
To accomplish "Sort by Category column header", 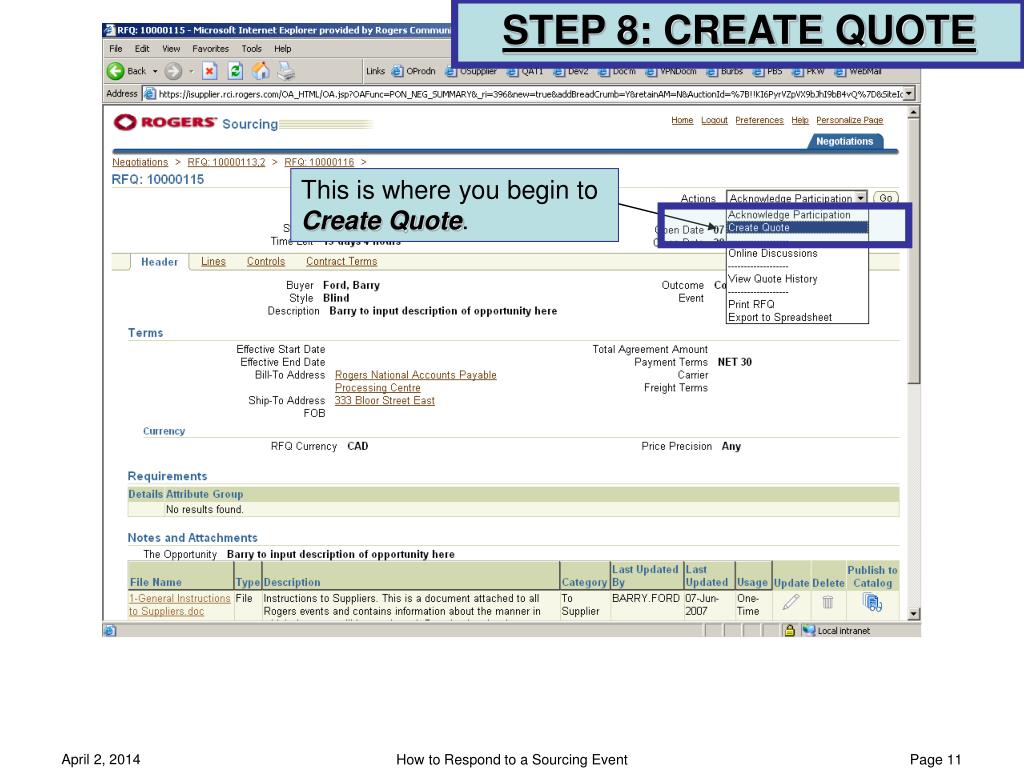I will coord(584,582).
